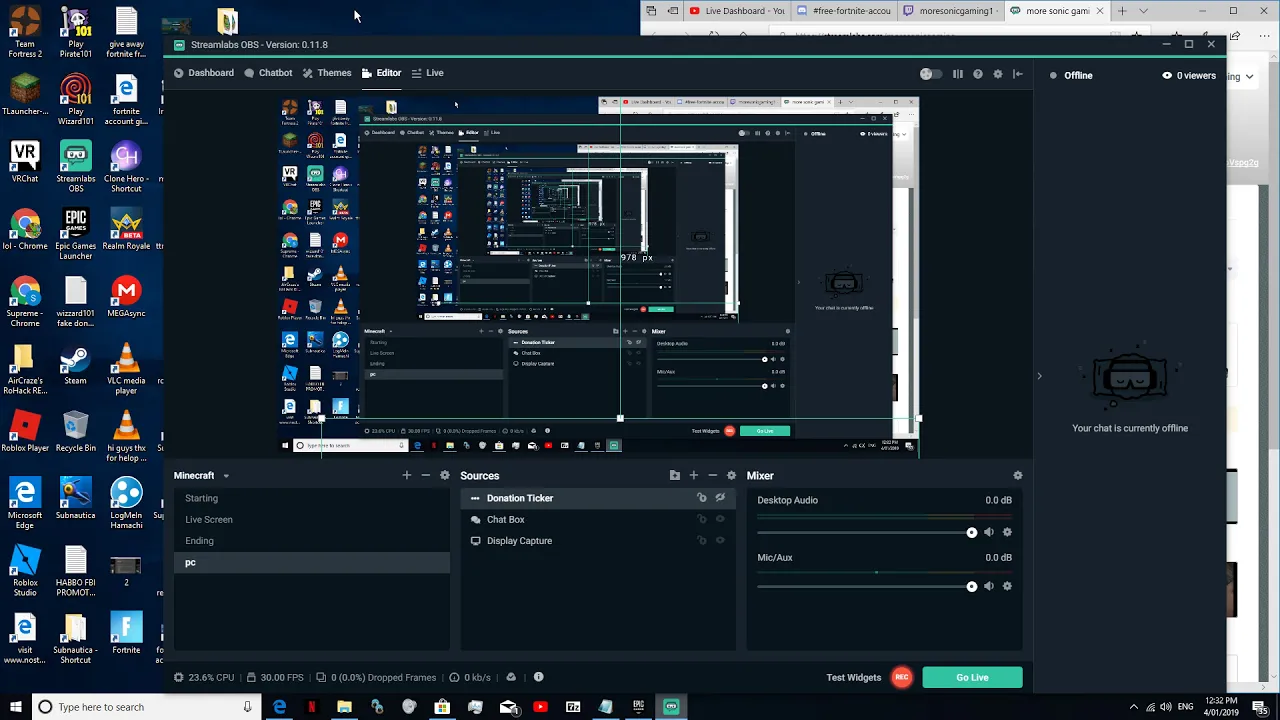Start recording with REC button
The height and width of the screenshot is (720, 1280).
[x=902, y=677]
